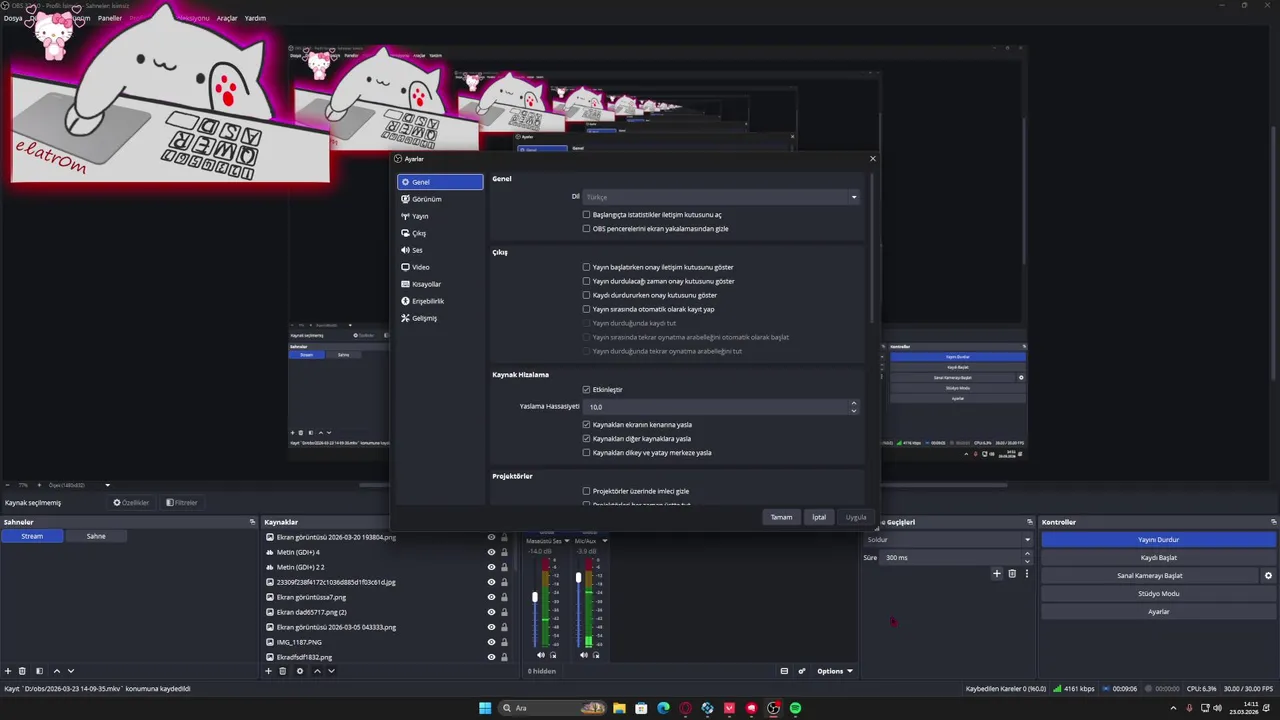Image resolution: width=1280 pixels, height=720 pixels.
Task: Open the Soldur transition dropdown
Action: pyautogui.click(x=948, y=540)
